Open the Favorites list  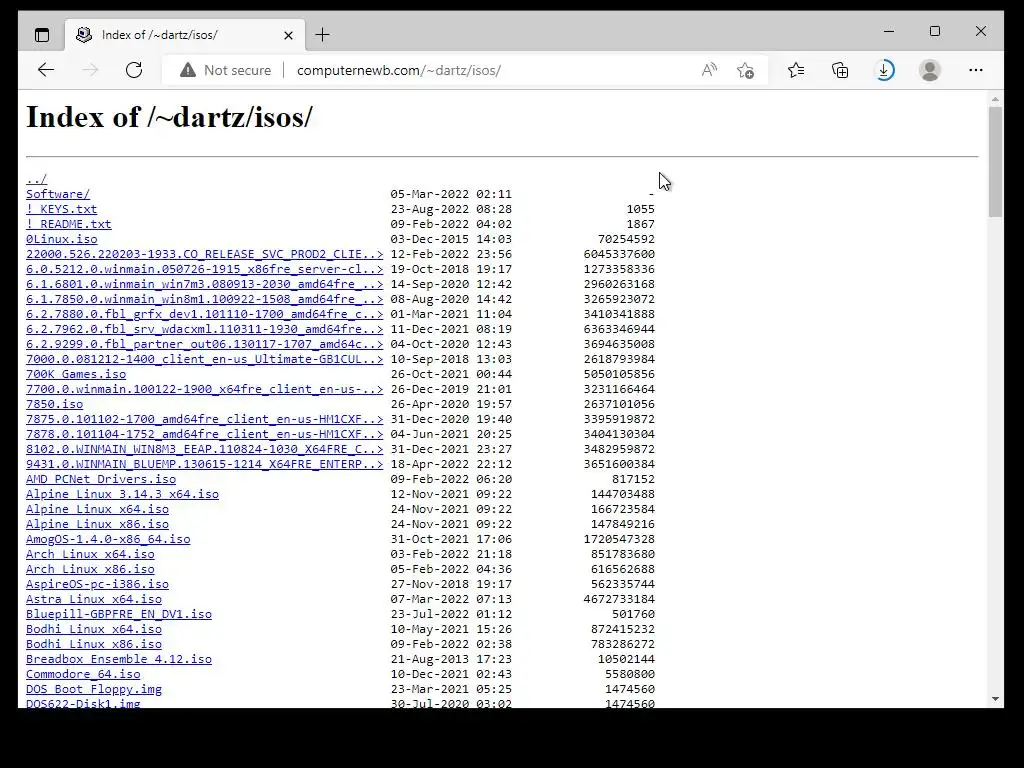click(796, 70)
